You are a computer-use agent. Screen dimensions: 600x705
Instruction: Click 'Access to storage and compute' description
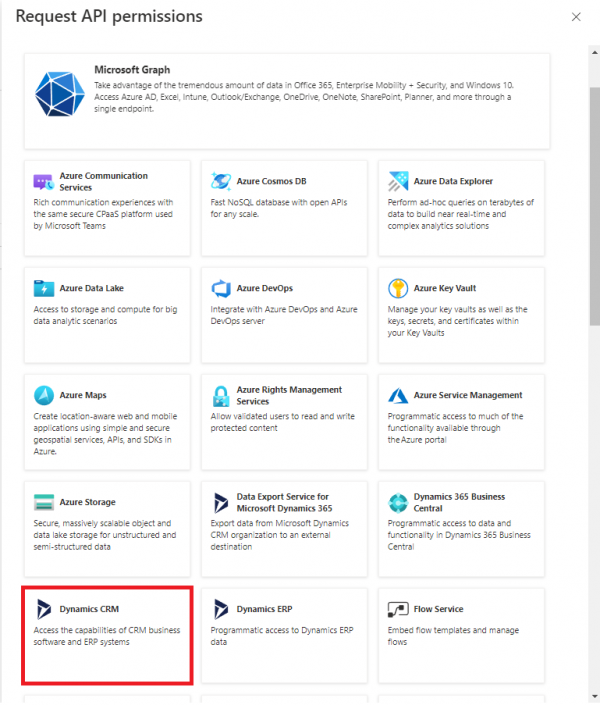(x=105, y=315)
